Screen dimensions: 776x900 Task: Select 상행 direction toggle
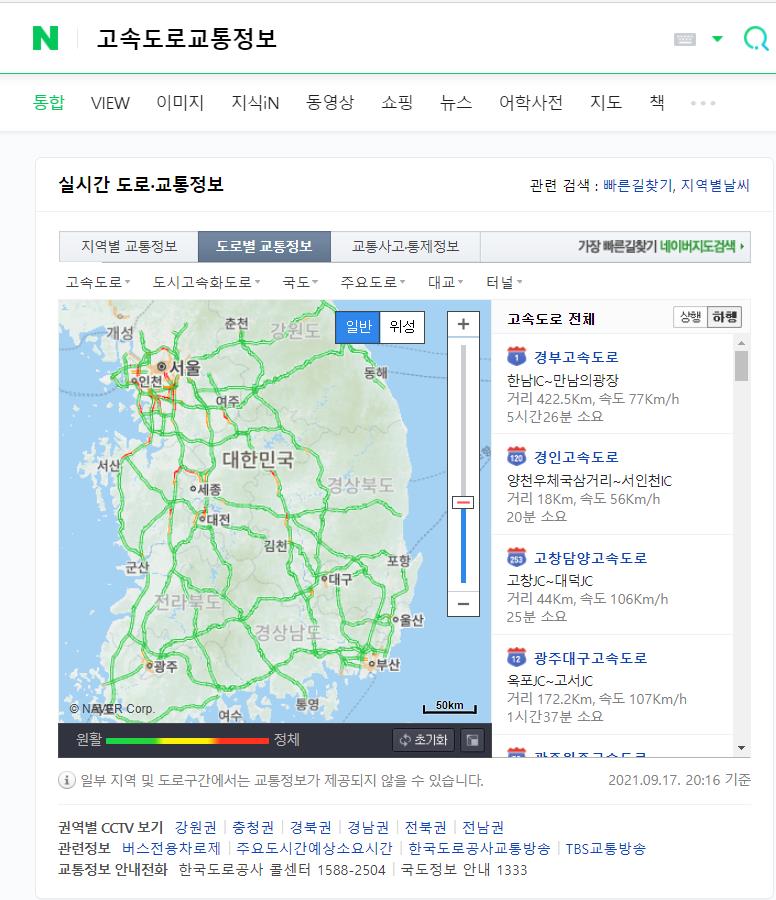pos(690,317)
